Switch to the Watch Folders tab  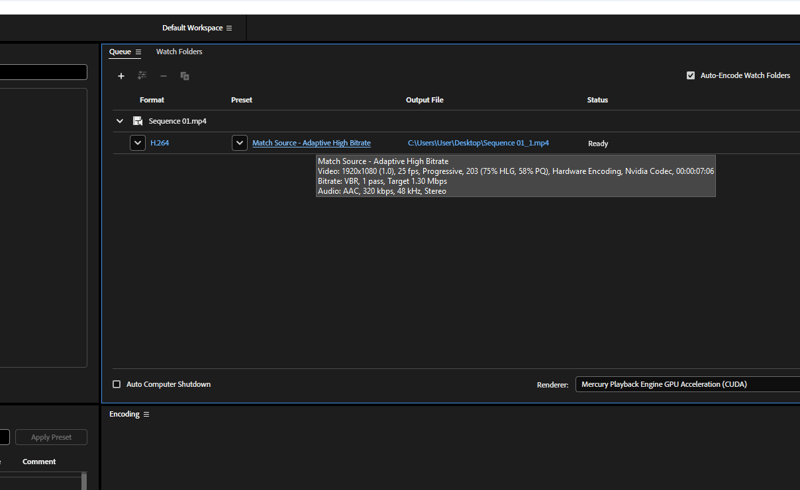point(179,52)
